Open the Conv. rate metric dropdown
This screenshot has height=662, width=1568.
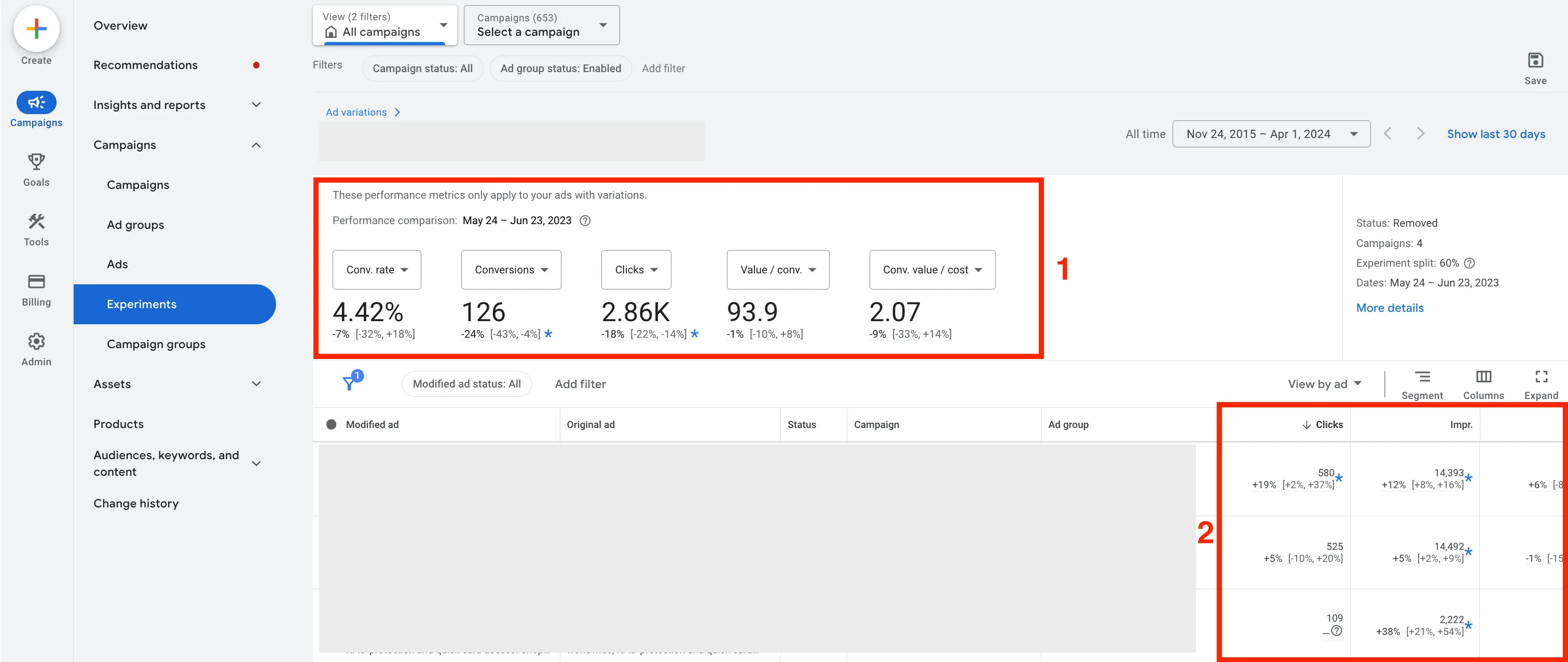coord(377,270)
